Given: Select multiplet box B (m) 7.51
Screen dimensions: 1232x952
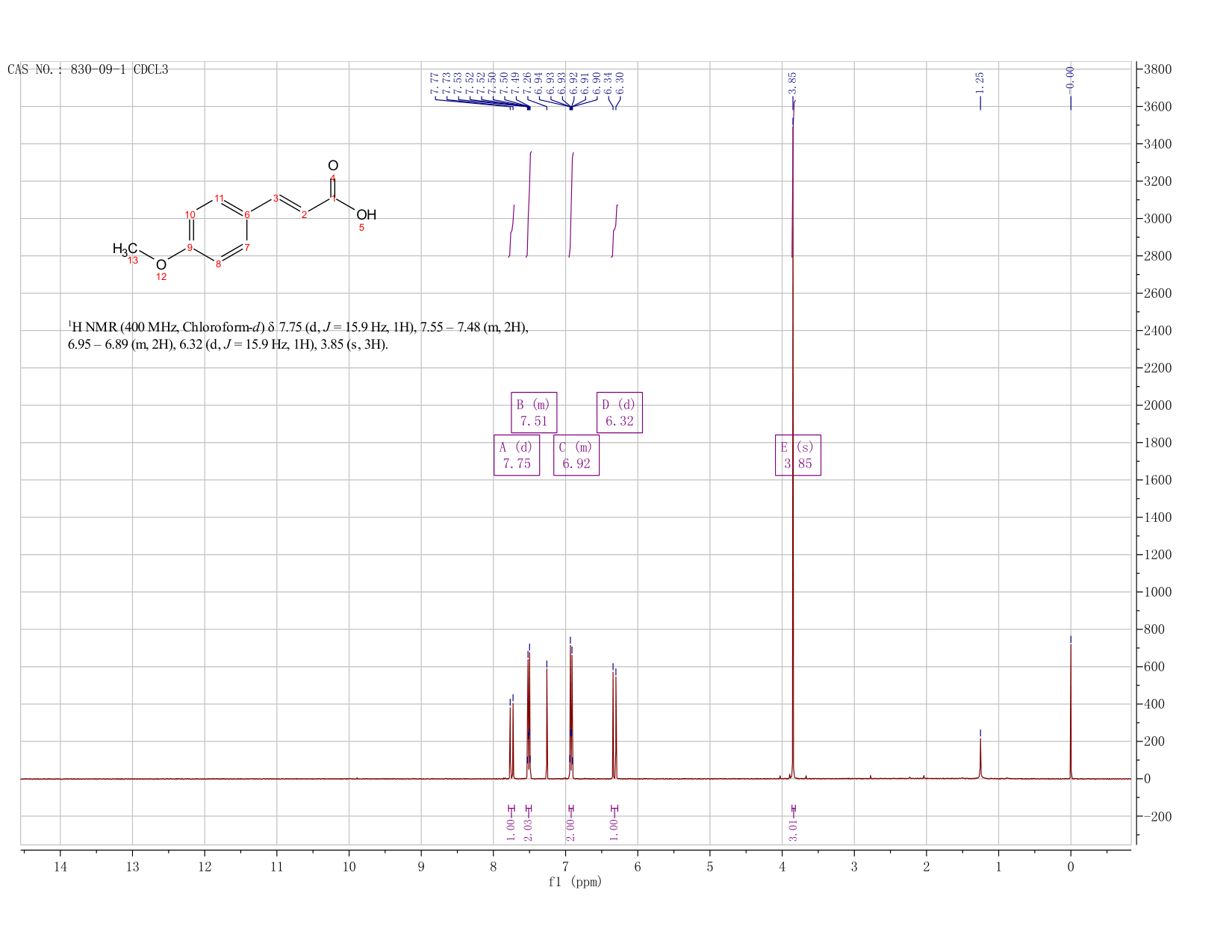Looking at the screenshot, I should tap(534, 412).
